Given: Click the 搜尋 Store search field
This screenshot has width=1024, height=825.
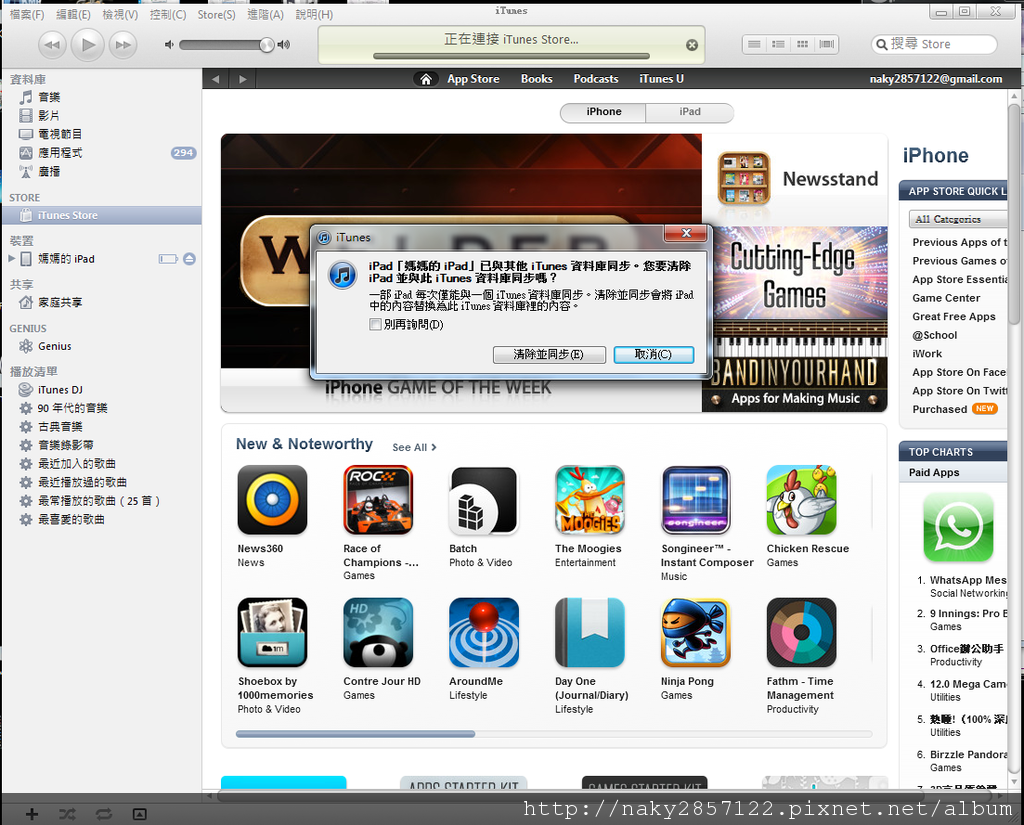Looking at the screenshot, I should pos(934,44).
